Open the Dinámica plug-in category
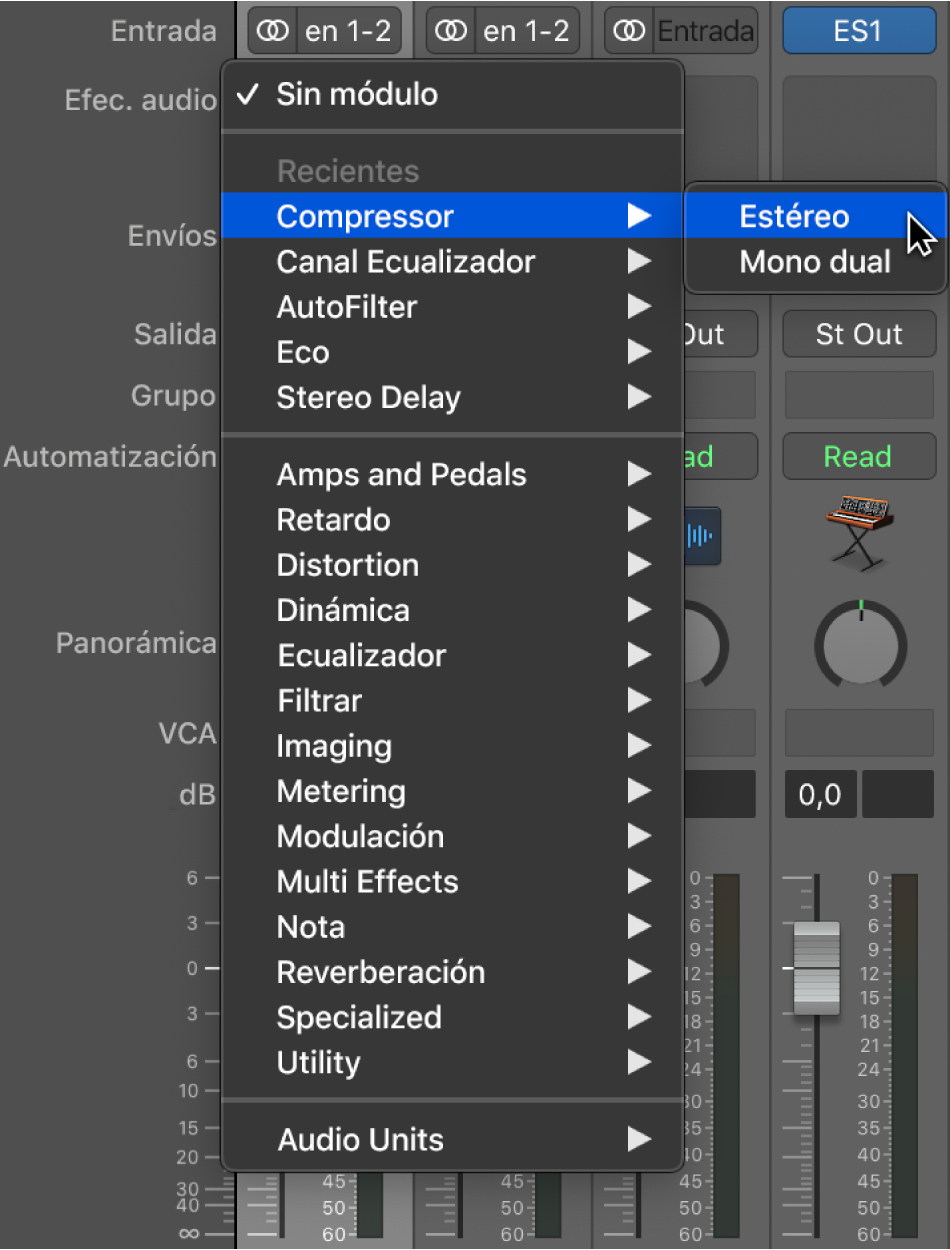 [x=343, y=610]
